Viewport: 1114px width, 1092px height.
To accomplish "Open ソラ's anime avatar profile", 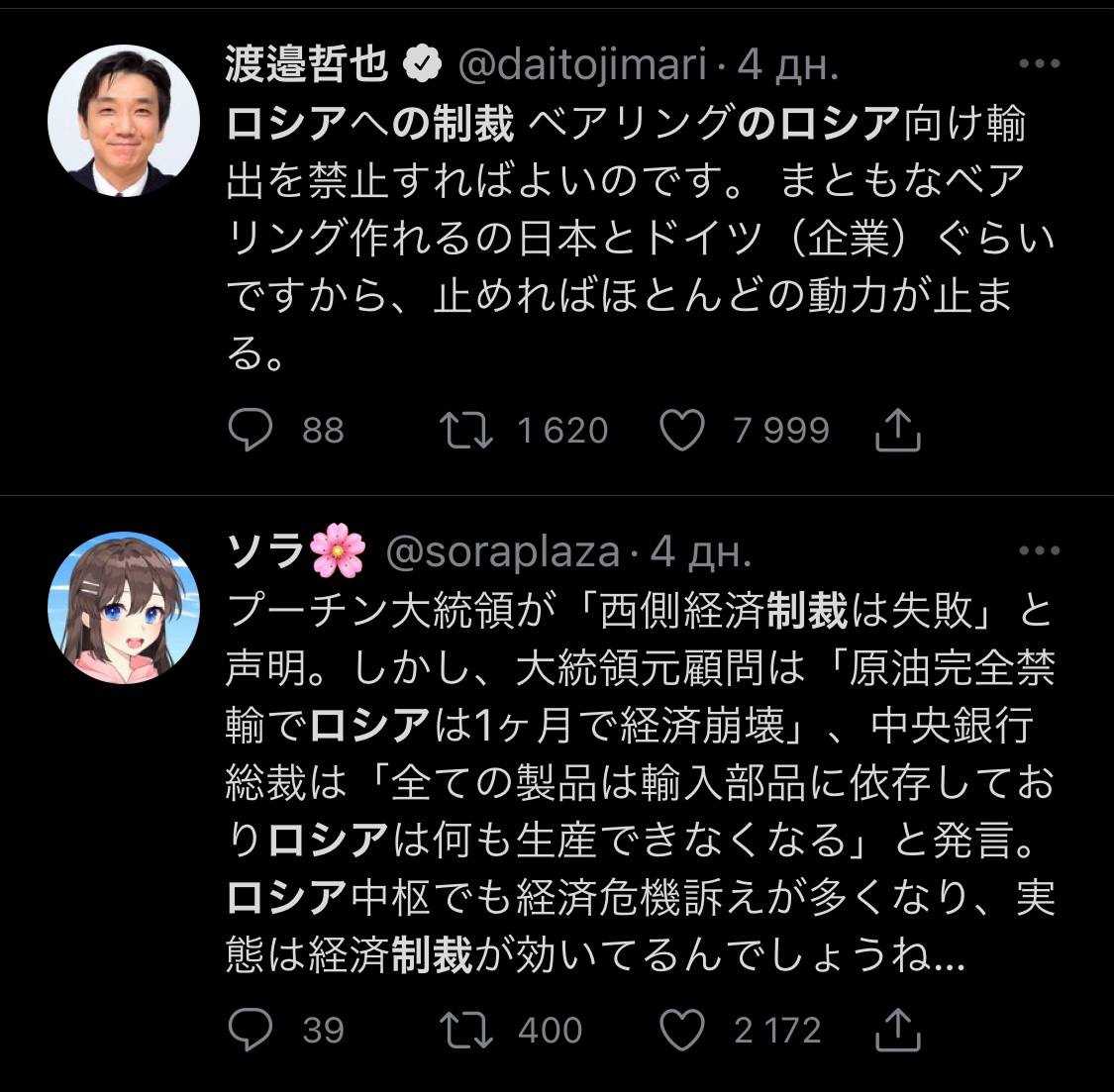I will pyautogui.click(x=124, y=606).
